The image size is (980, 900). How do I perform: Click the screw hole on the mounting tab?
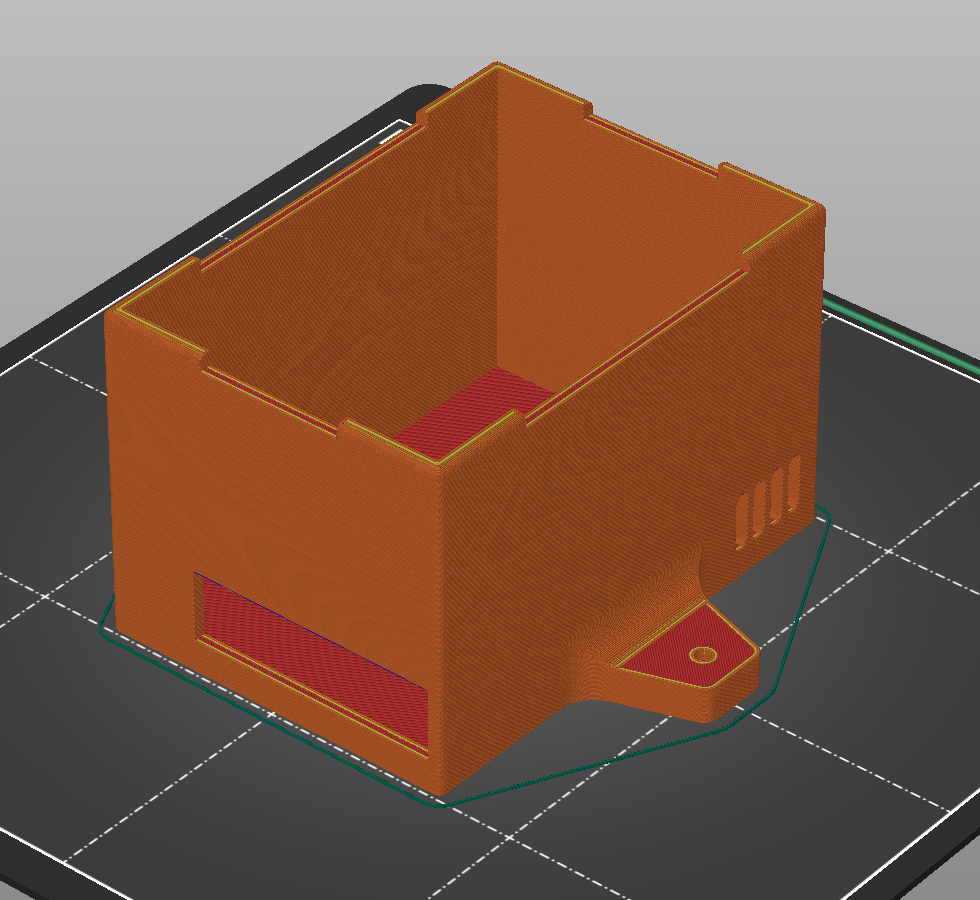704,654
